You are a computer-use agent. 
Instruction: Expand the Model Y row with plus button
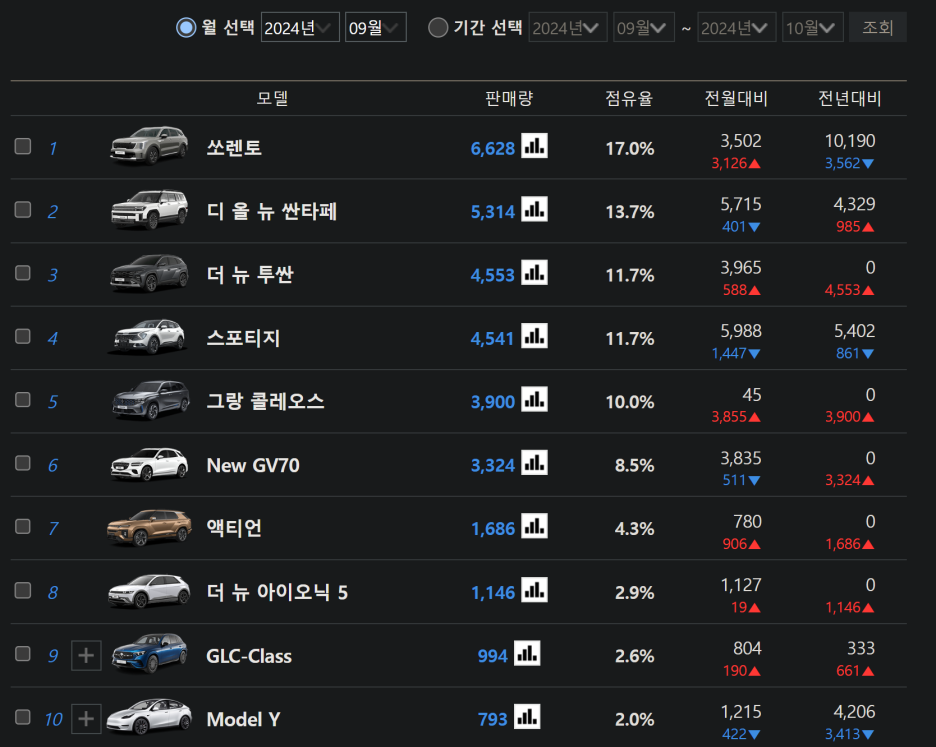point(86,718)
